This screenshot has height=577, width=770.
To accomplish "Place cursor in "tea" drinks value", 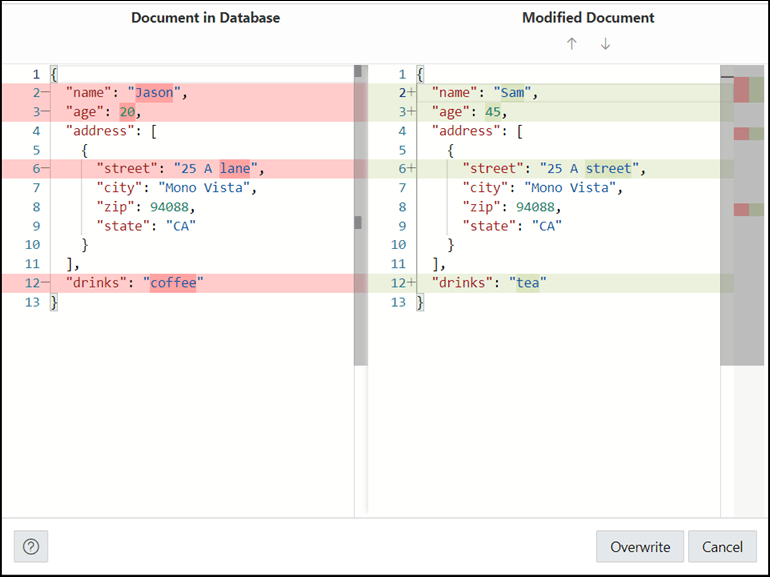I will click(x=527, y=283).
